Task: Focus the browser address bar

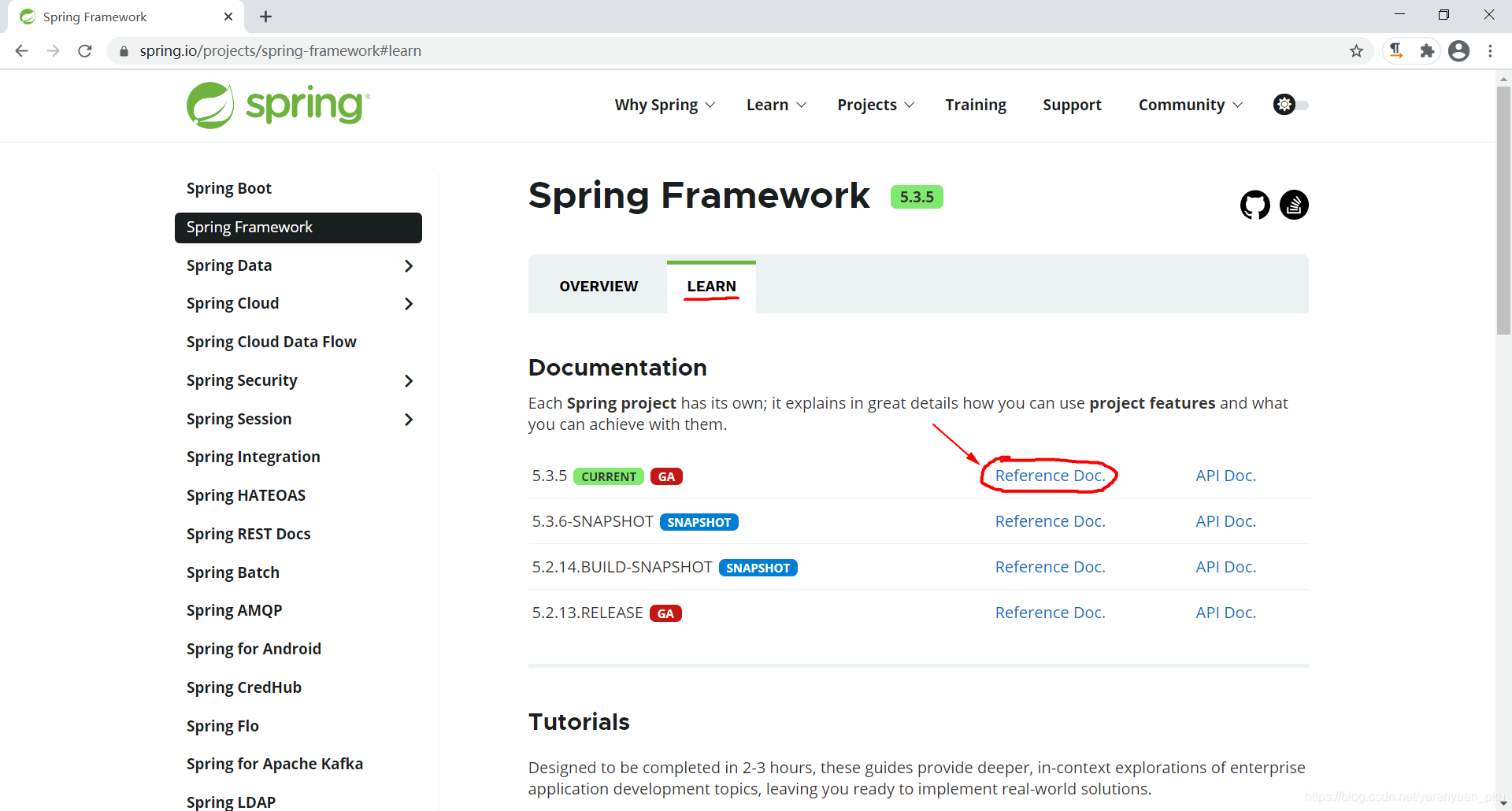Action: click(740, 50)
